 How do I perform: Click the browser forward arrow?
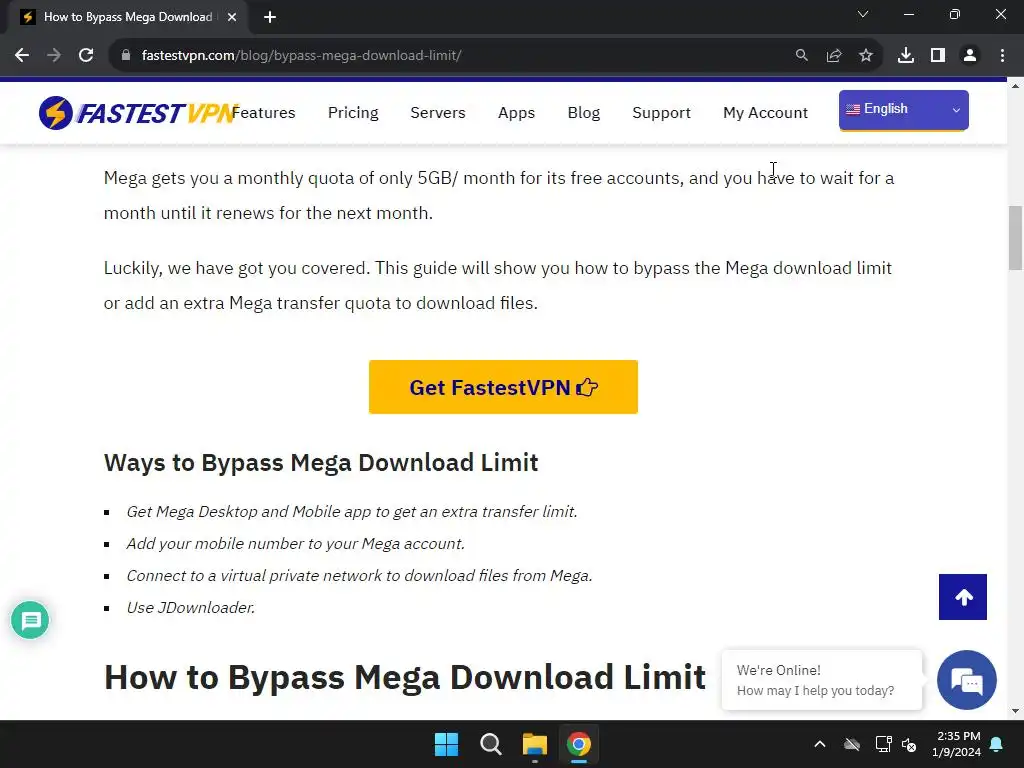(54, 56)
